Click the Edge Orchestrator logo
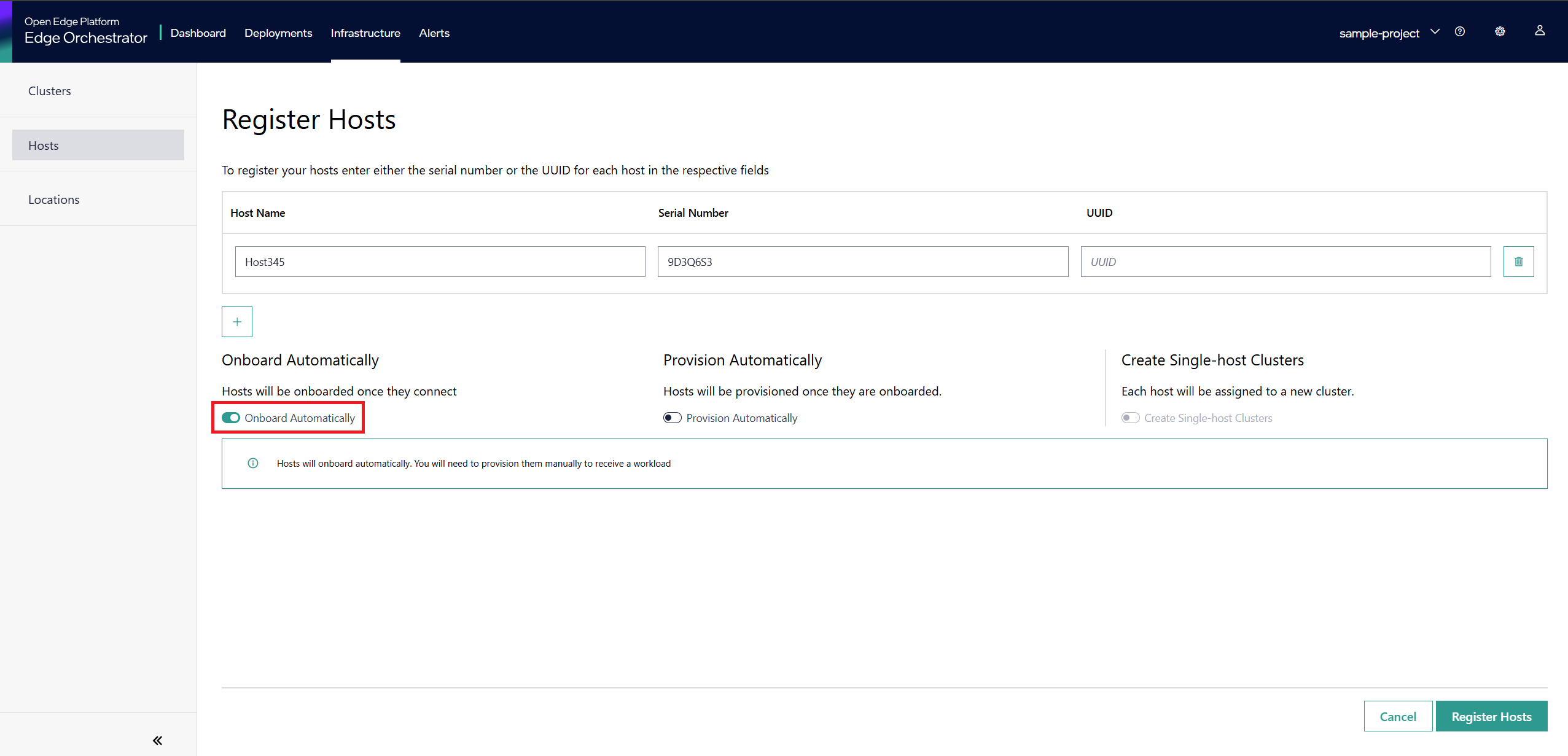This screenshot has height=756, width=1568. point(85,29)
